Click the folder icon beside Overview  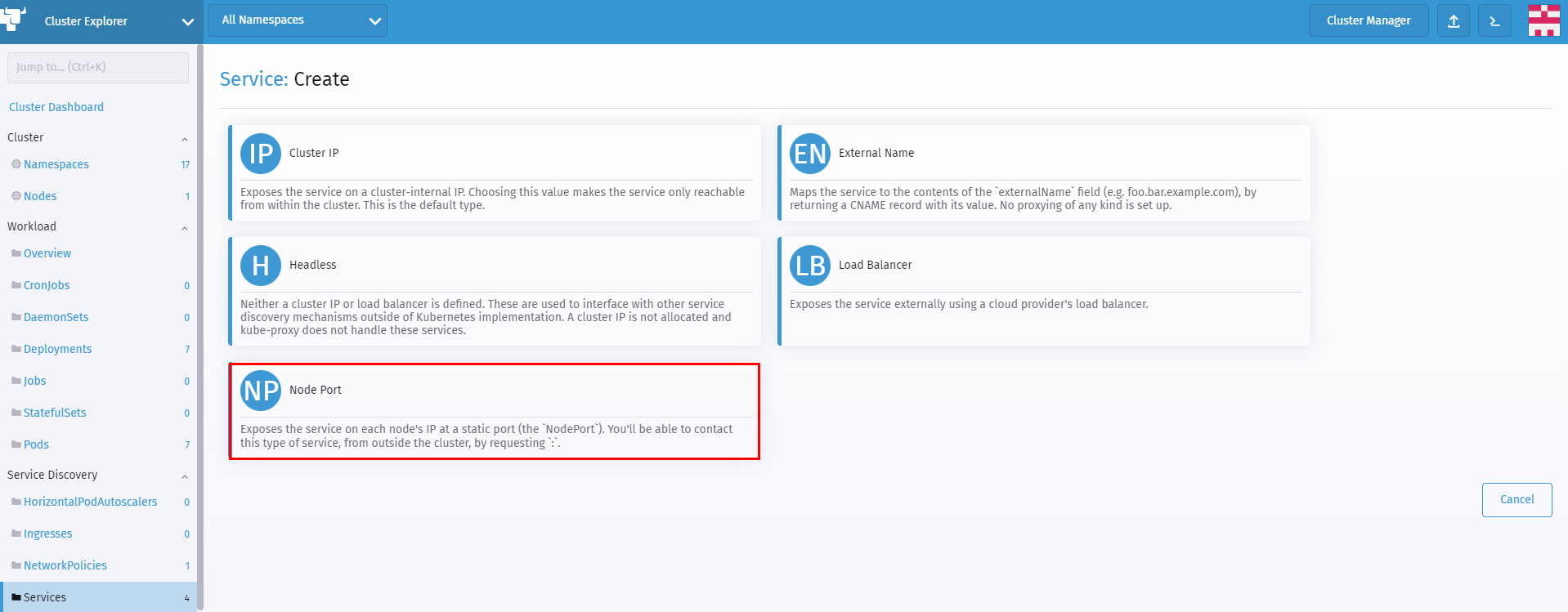pos(16,253)
